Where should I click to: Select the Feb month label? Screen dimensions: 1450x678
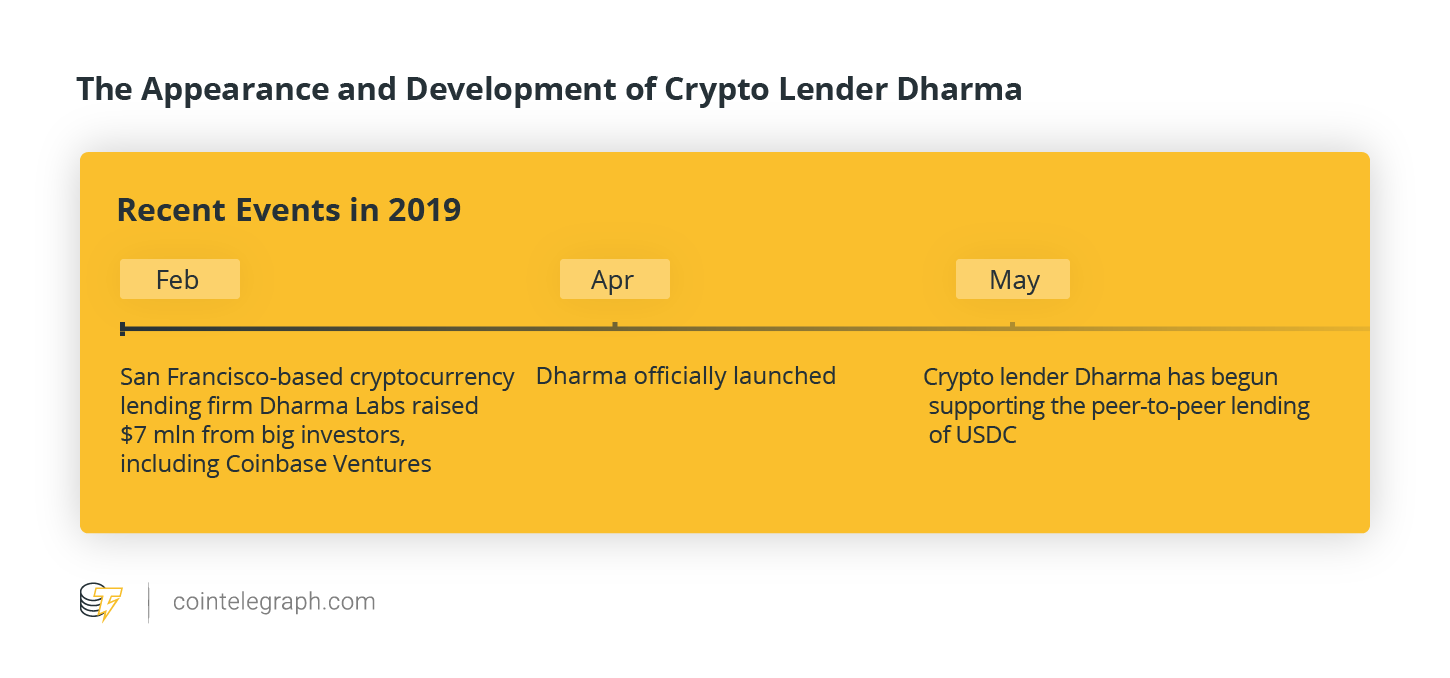tap(179, 279)
